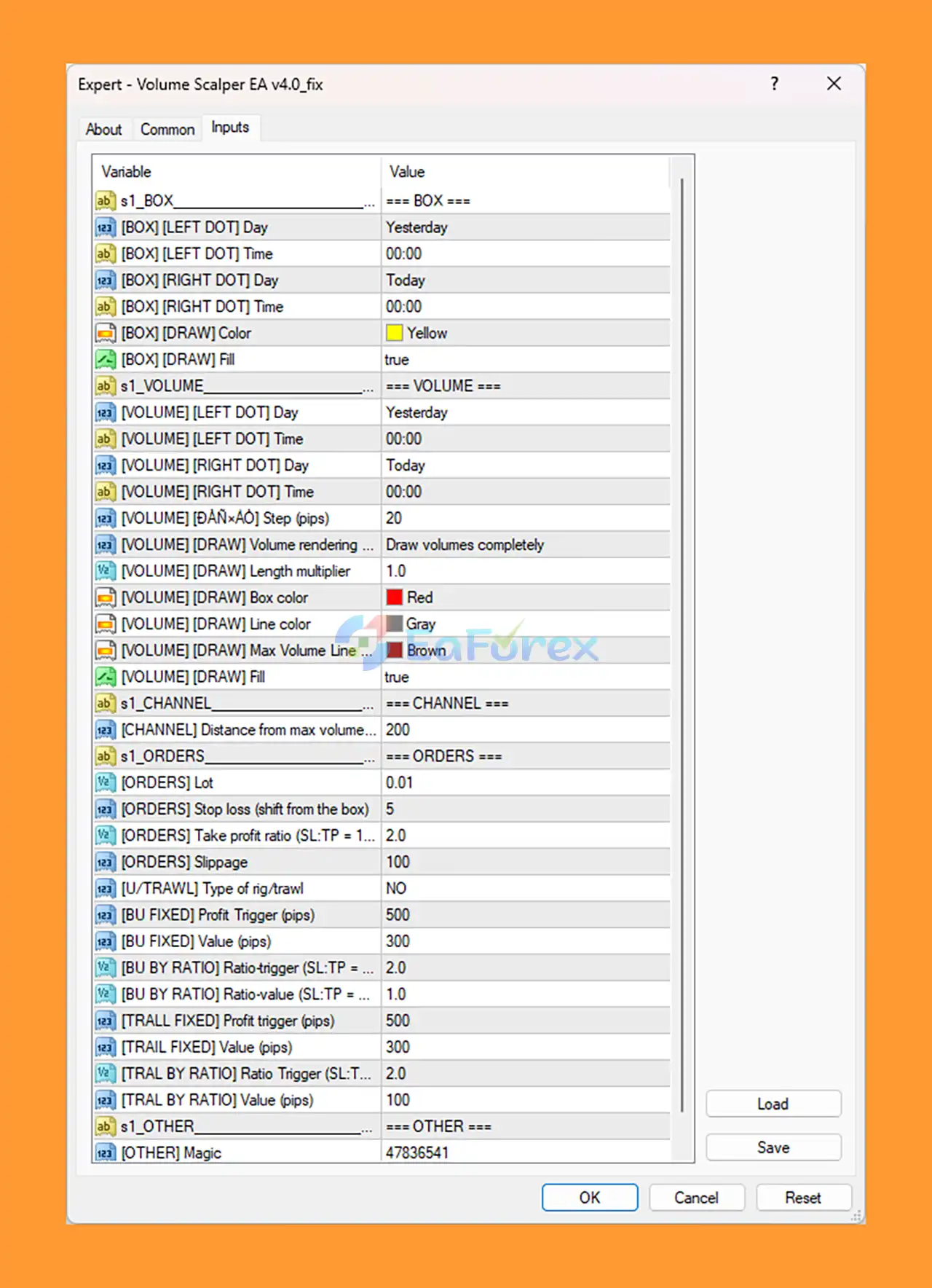Switch to the Common tab

[x=167, y=129]
